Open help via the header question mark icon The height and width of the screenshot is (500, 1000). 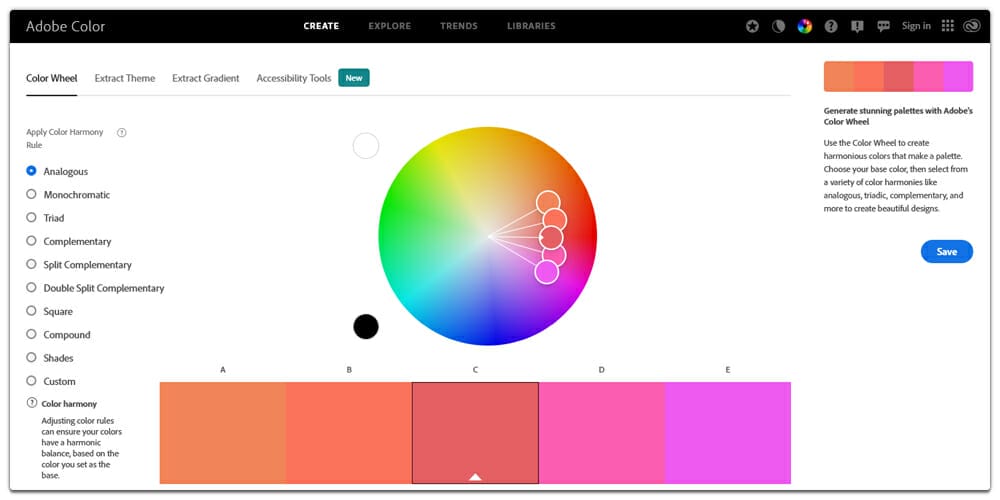831,26
